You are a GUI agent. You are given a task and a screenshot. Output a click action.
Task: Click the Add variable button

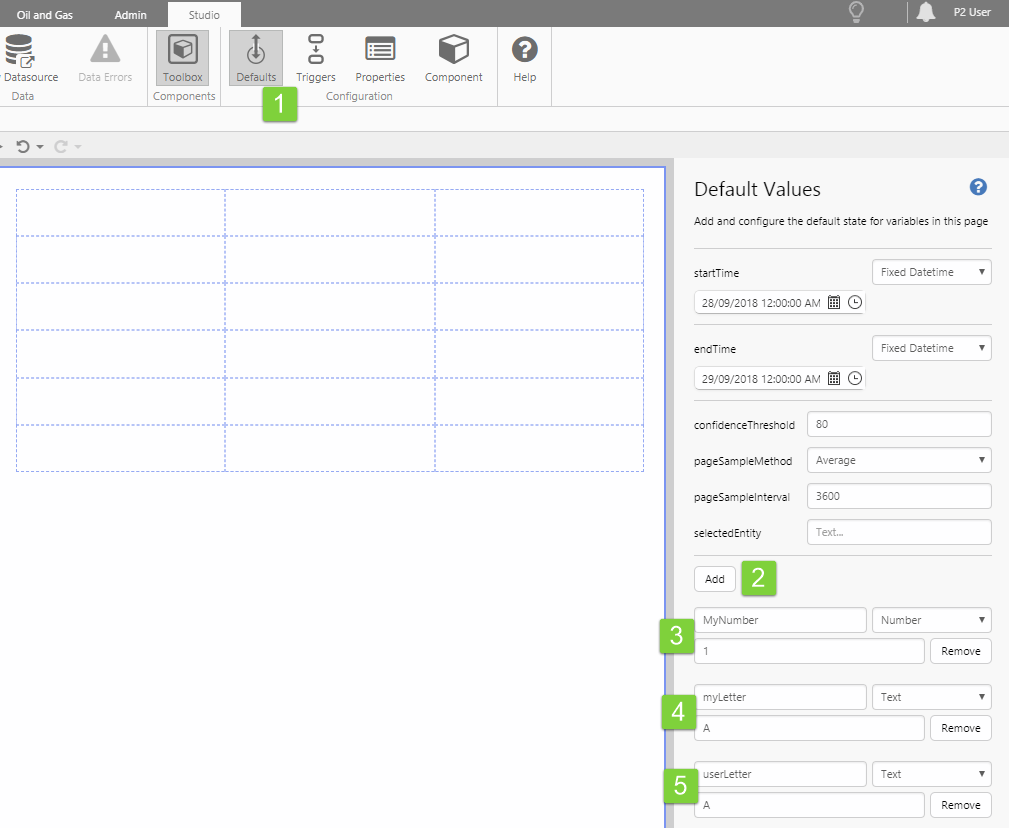[715, 579]
